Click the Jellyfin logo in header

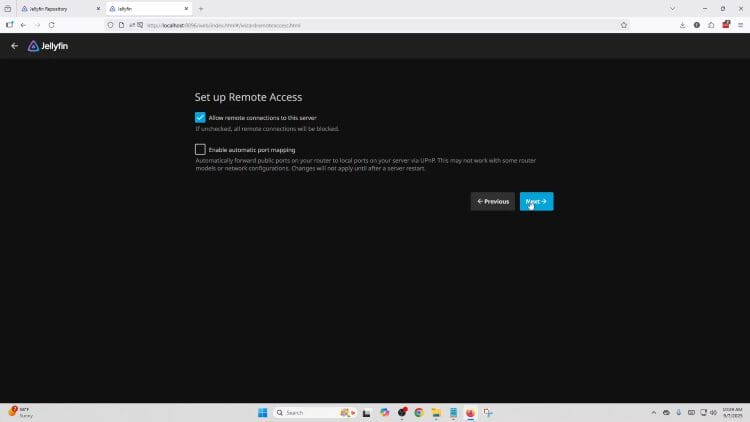pos(48,46)
